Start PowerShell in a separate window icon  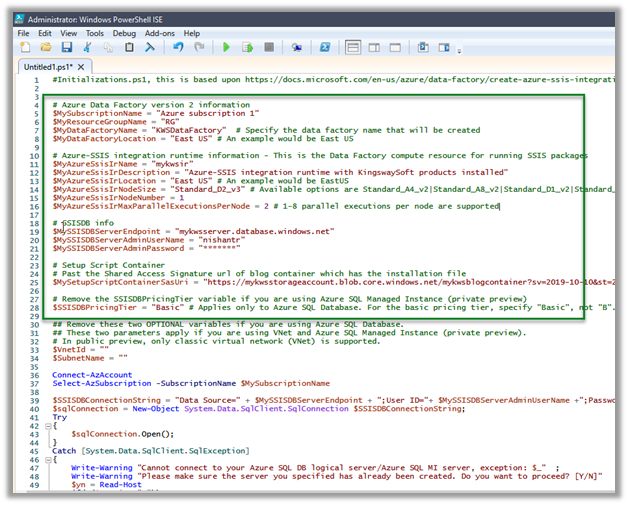click(x=325, y=47)
